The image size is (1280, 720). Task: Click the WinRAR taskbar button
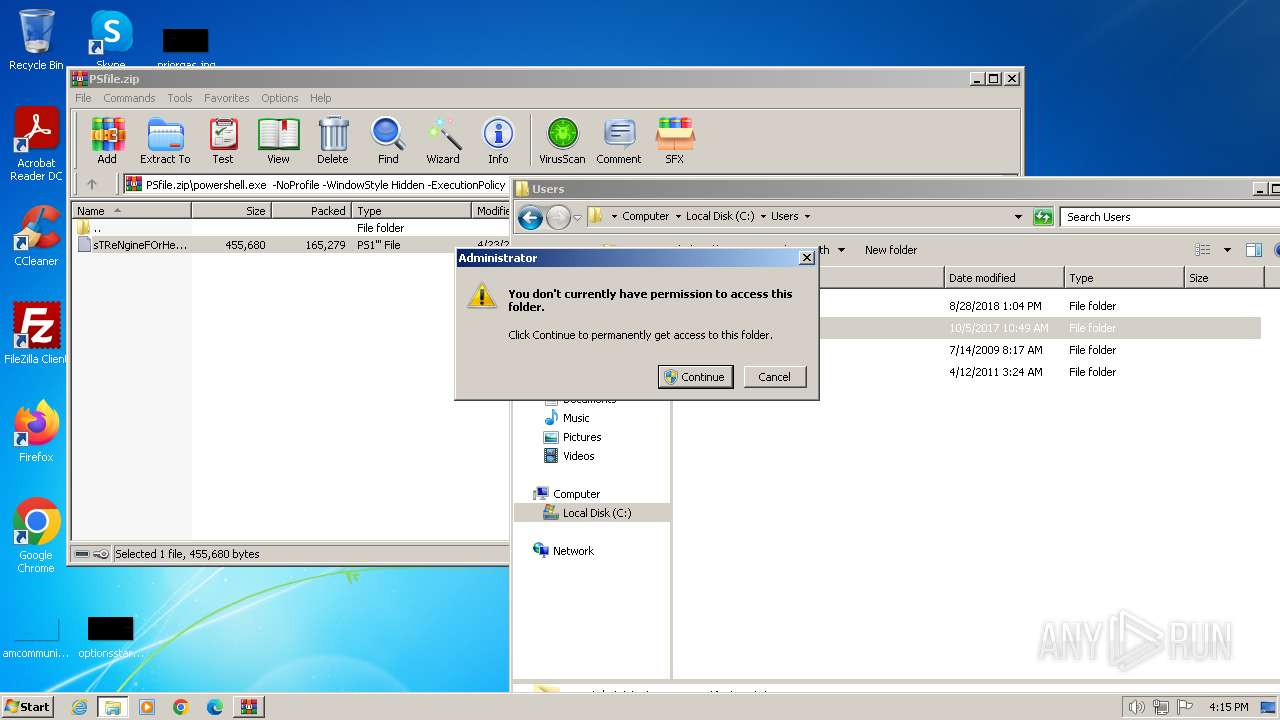pos(248,707)
